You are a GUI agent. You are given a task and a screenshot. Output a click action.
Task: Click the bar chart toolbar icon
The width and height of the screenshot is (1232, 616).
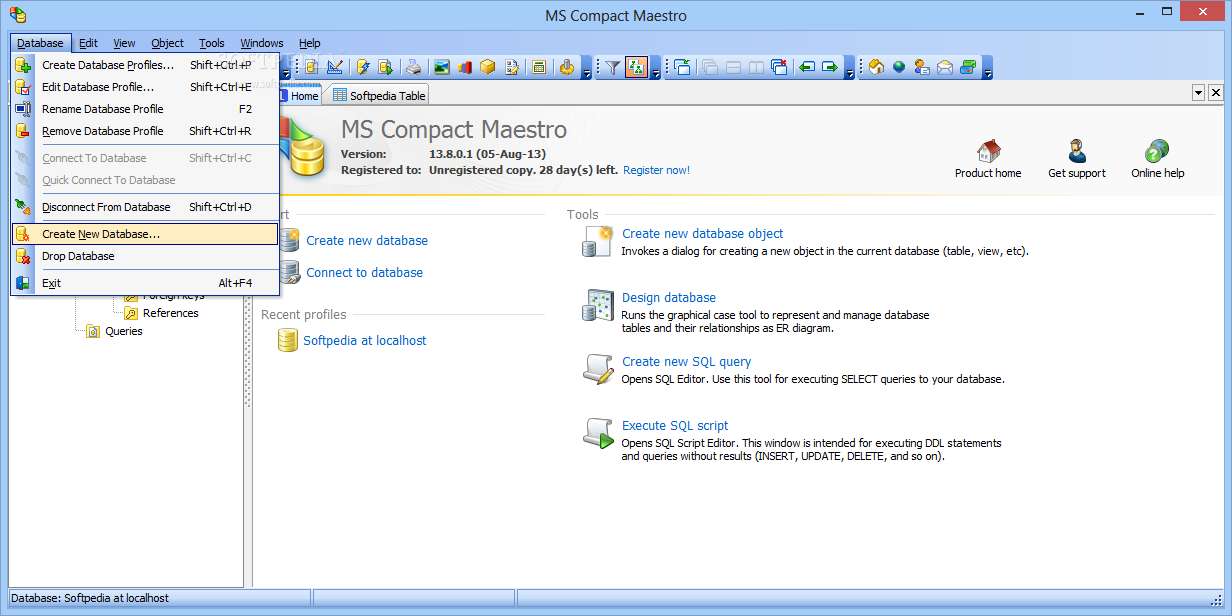(465, 67)
